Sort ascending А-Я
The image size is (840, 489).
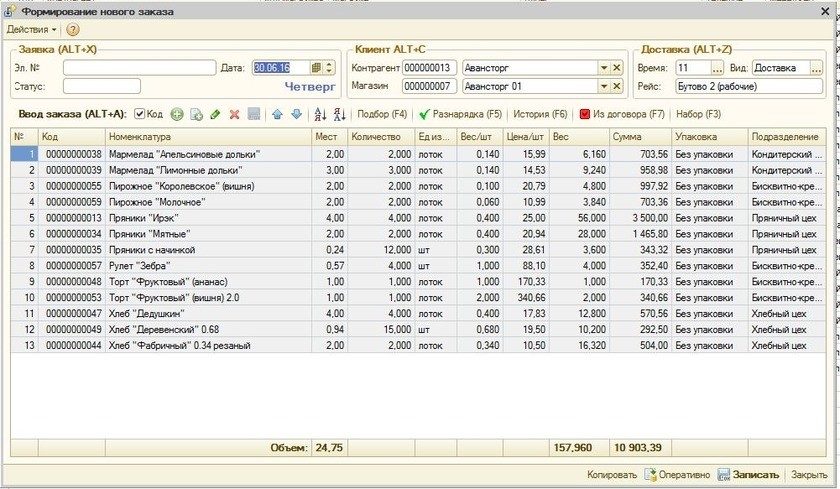coord(320,114)
